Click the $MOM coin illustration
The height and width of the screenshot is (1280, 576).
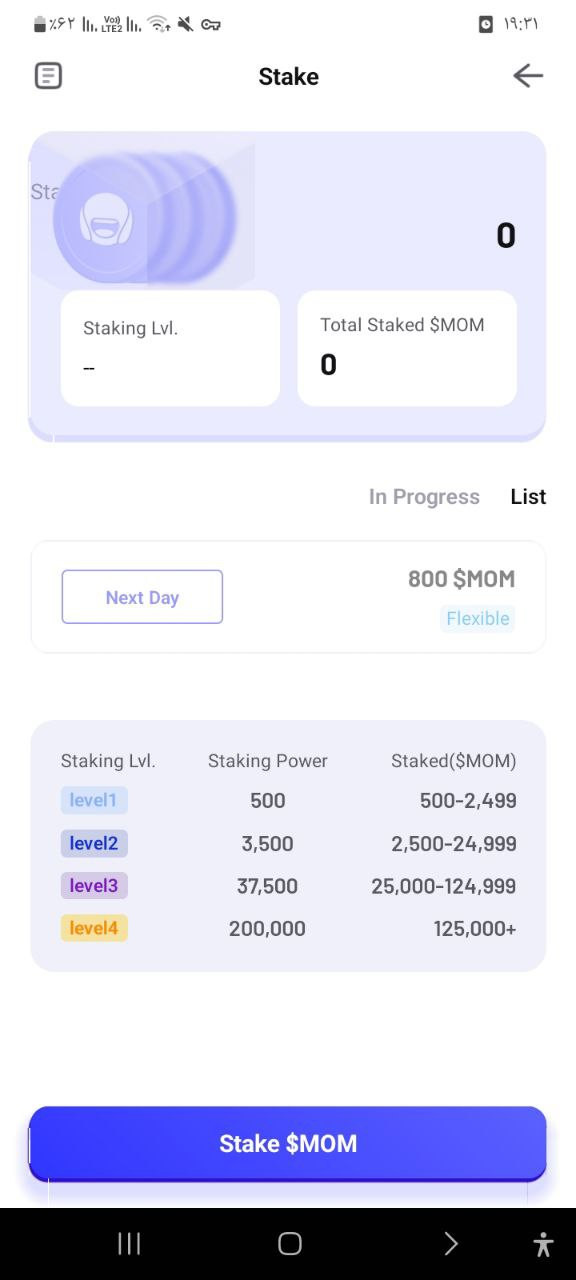(x=145, y=217)
